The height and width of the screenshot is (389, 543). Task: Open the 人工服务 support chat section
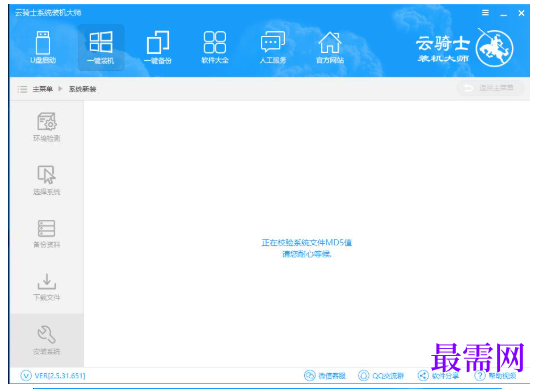point(273,47)
